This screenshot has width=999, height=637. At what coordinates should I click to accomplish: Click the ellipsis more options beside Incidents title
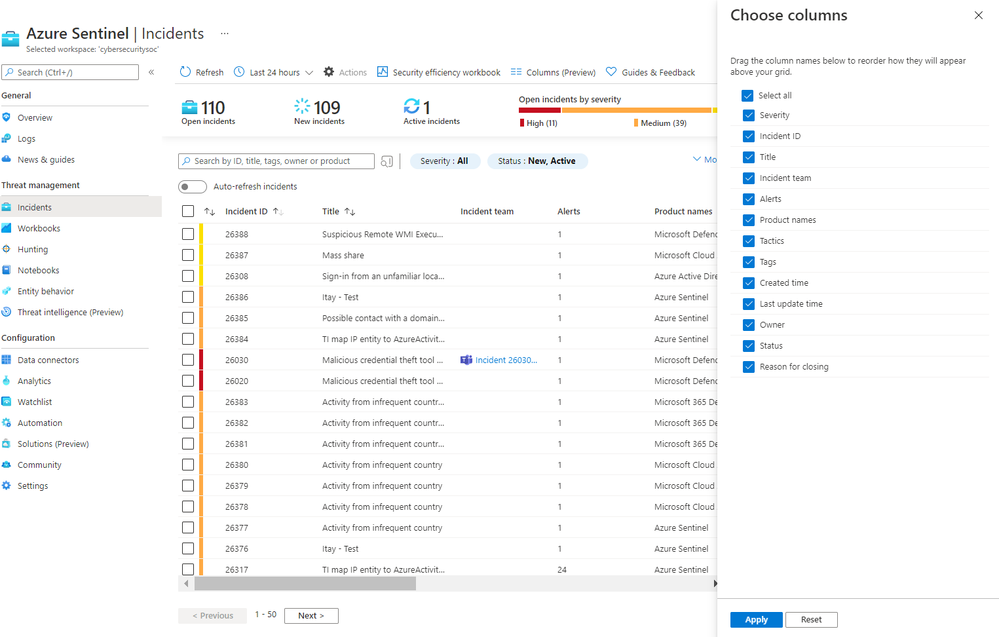224,33
